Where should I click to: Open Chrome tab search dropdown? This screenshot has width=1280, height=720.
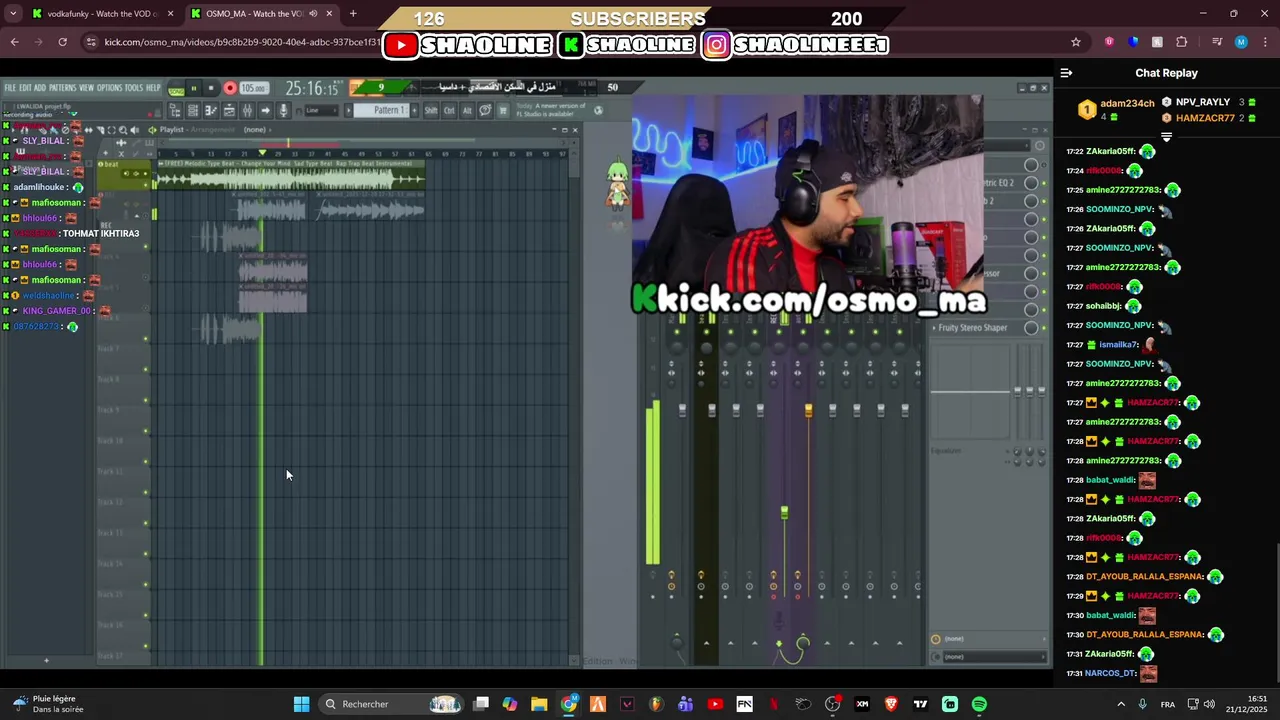coord(13,14)
